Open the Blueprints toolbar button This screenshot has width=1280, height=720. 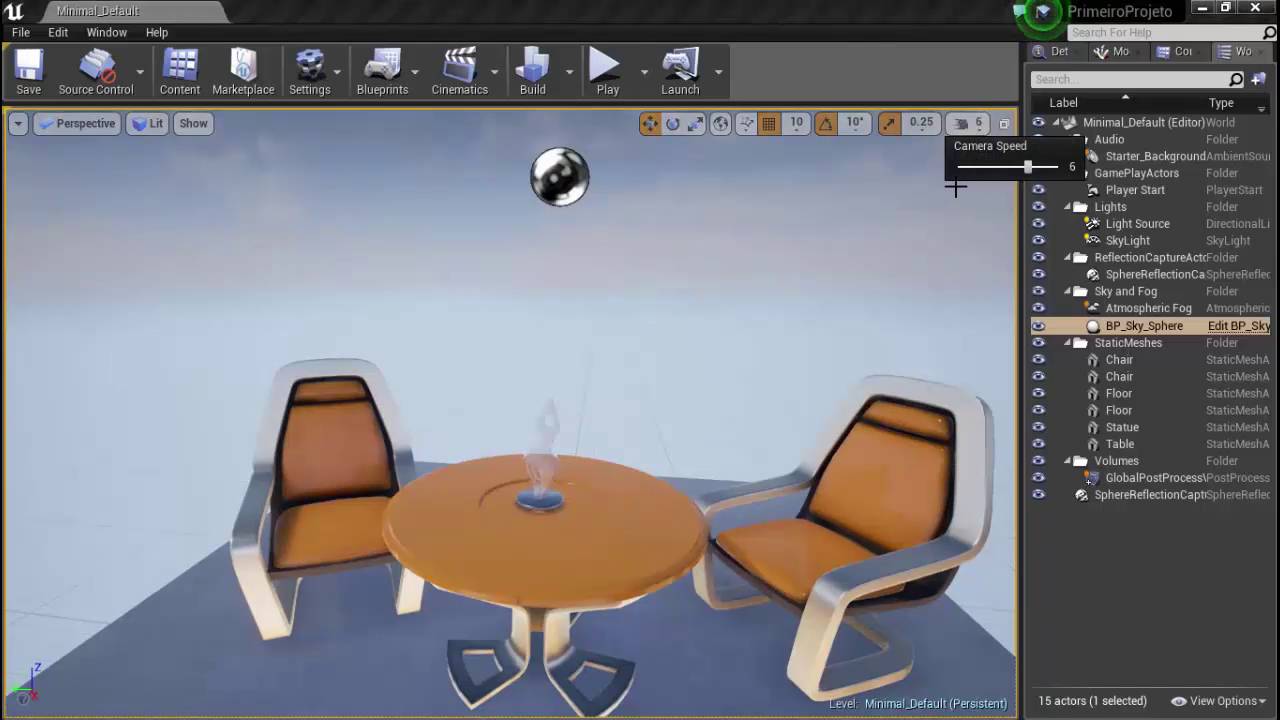(x=382, y=71)
